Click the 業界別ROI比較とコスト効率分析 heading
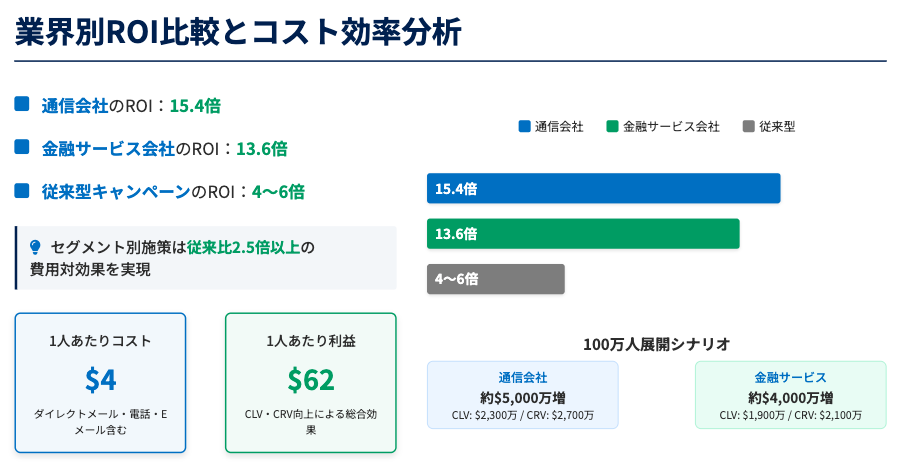Viewport: 907px width, 469px height. point(239,32)
